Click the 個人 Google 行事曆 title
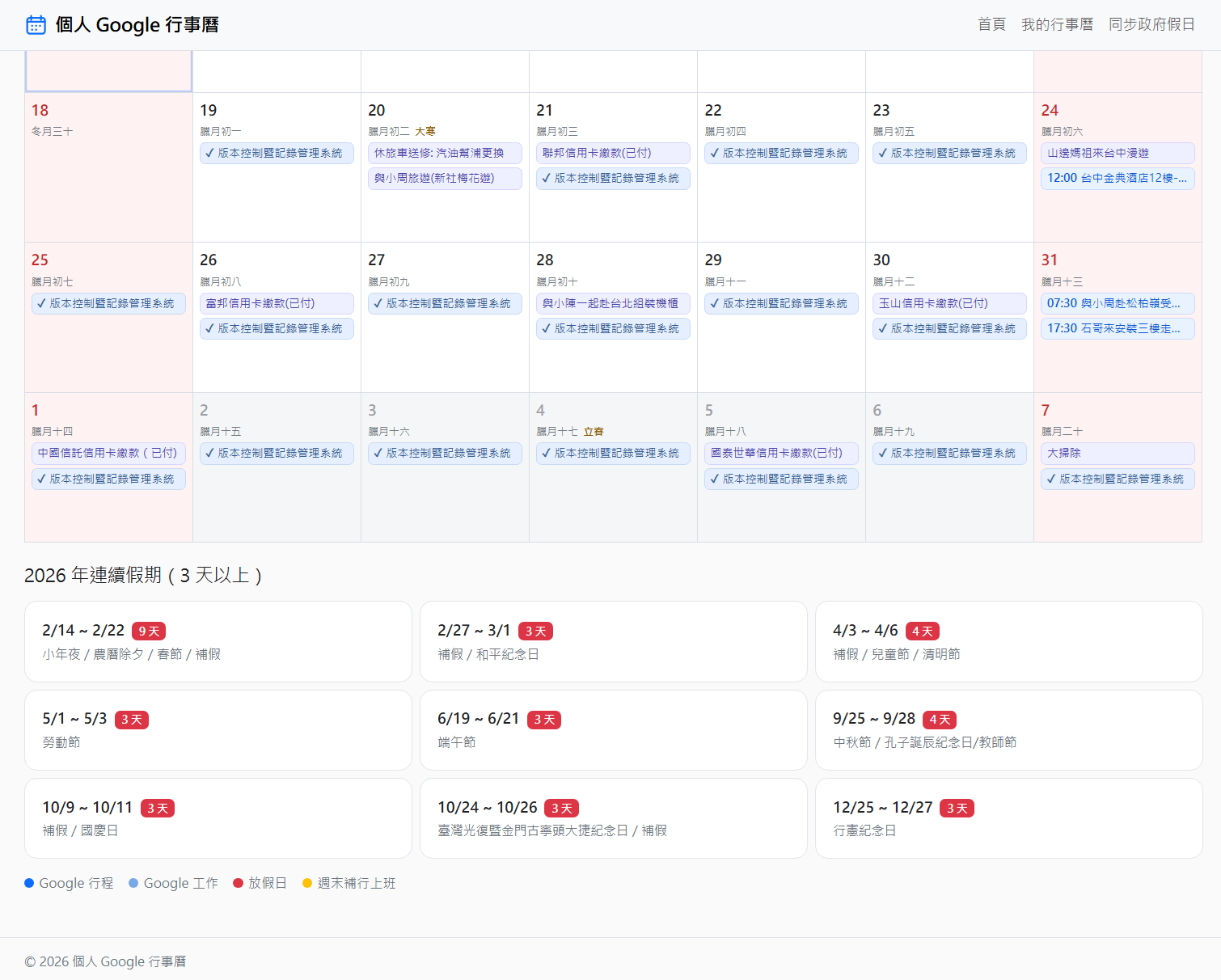This screenshot has width=1221, height=980. click(137, 25)
